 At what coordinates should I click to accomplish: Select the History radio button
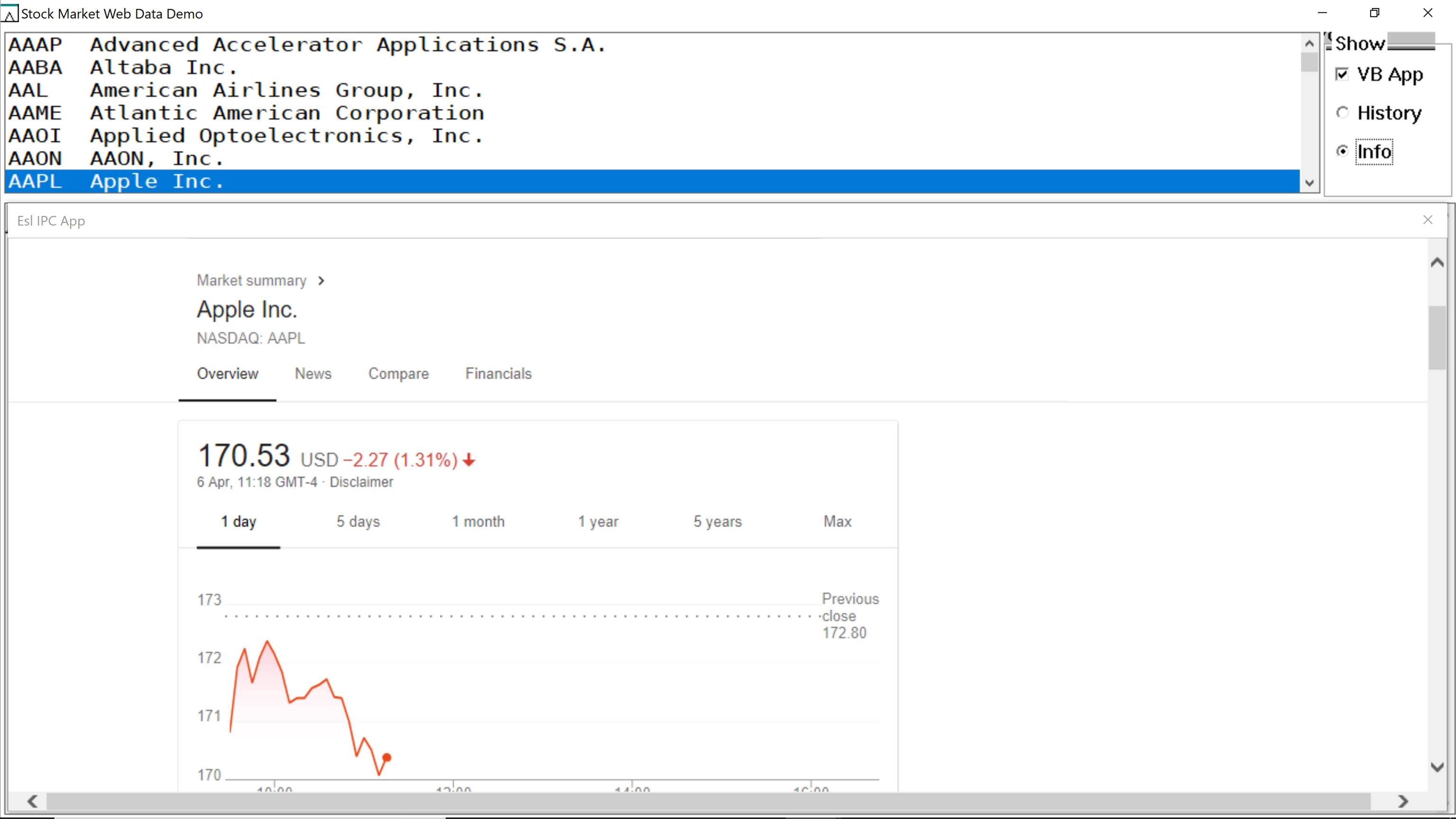[1342, 113]
